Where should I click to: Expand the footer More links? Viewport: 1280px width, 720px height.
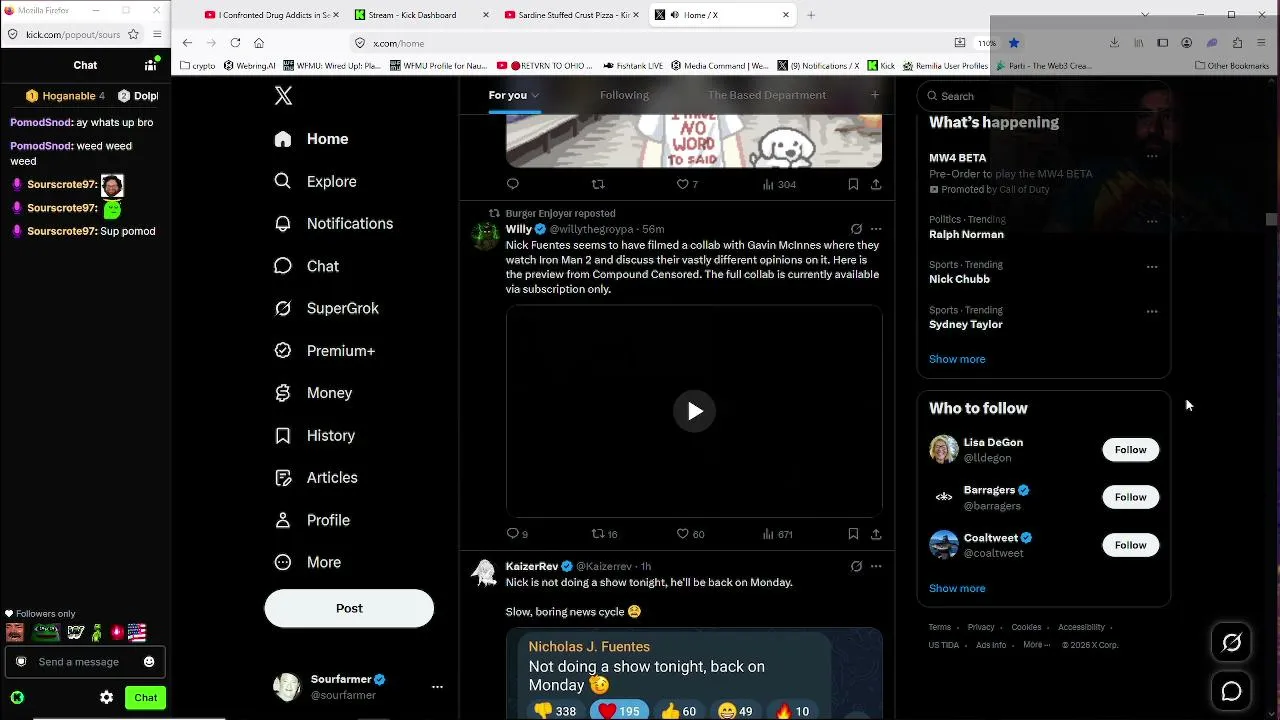pos(1037,645)
